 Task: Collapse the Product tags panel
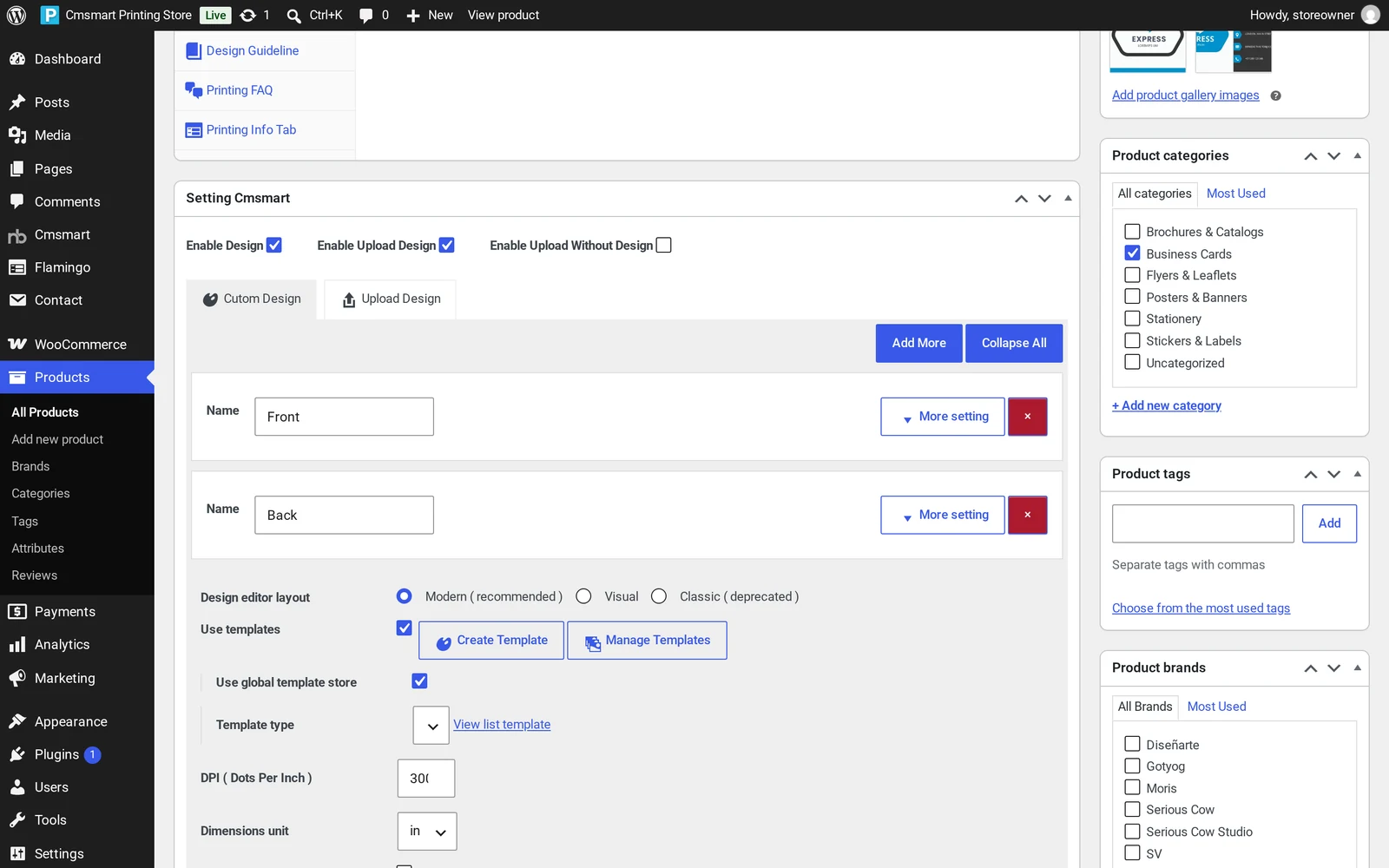coord(1357,474)
